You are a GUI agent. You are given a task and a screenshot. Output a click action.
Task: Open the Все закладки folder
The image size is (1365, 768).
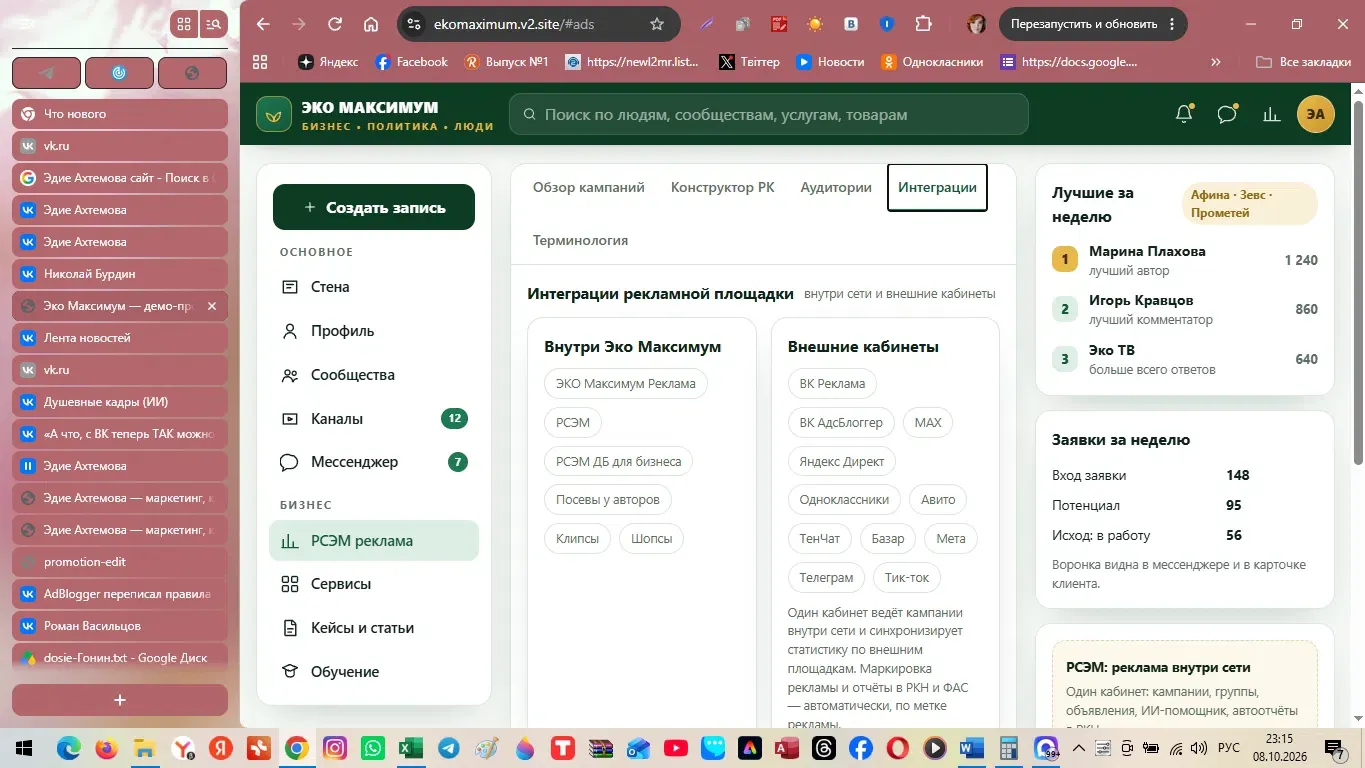tap(1304, 62)
